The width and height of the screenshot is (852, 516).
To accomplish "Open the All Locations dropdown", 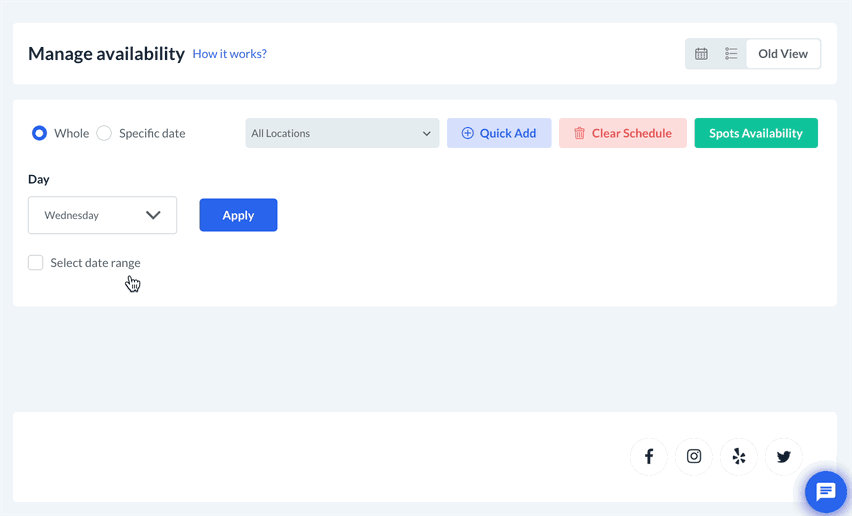I will click(342, 133).
